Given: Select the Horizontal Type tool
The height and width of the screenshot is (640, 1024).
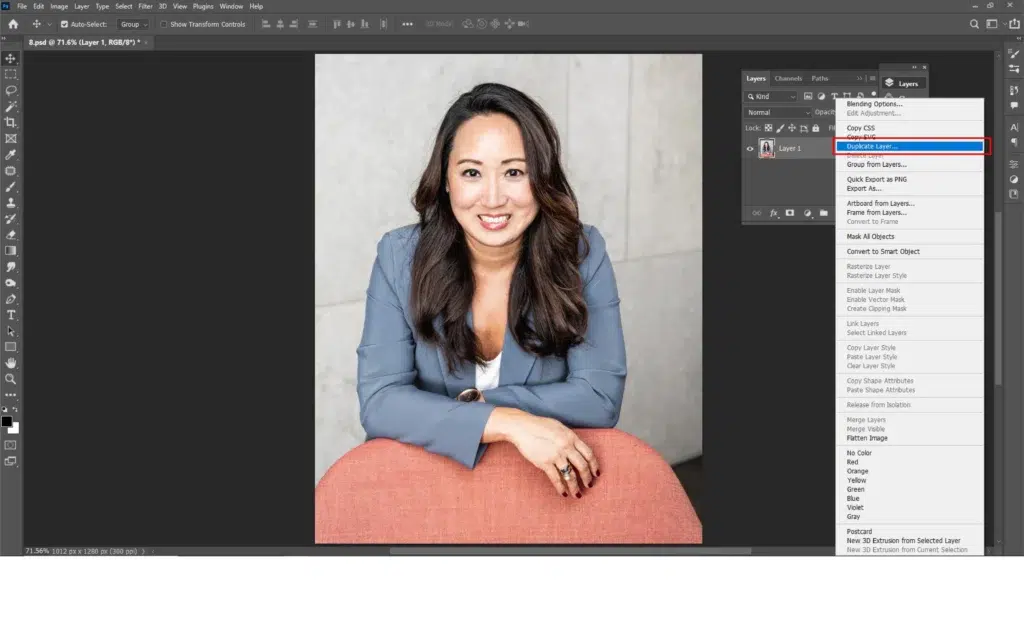Looking at the screenshot, I should pyautogui.click(x=11, y=315).
